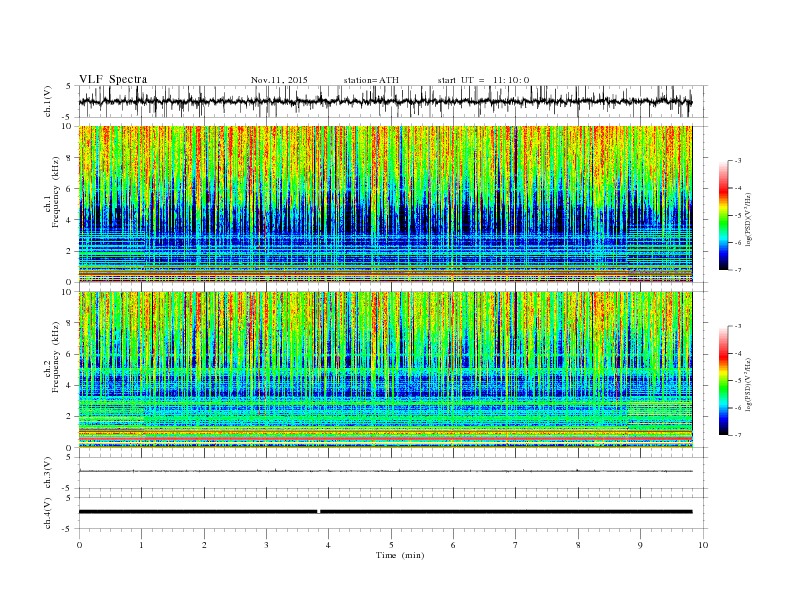Click time-axis tick label "5"
792x612 pixels.
[x=391, y=545]
